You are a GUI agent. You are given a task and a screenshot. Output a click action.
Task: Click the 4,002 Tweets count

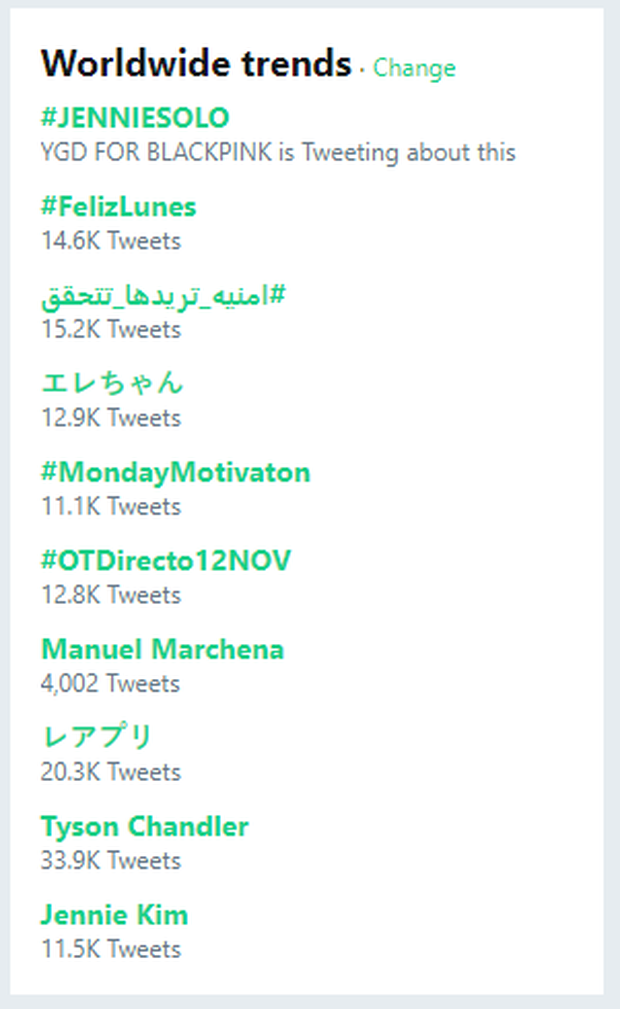(111, 683)
